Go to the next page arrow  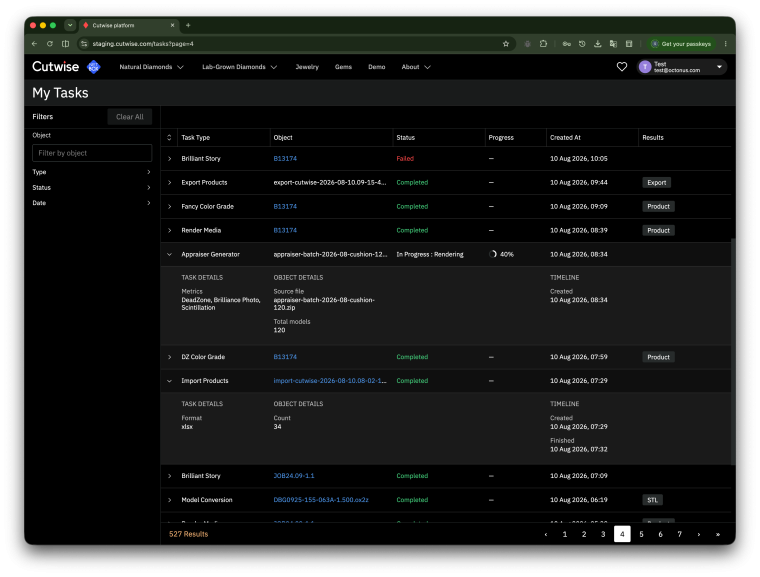pyautogui.click(x=698, y=534)
